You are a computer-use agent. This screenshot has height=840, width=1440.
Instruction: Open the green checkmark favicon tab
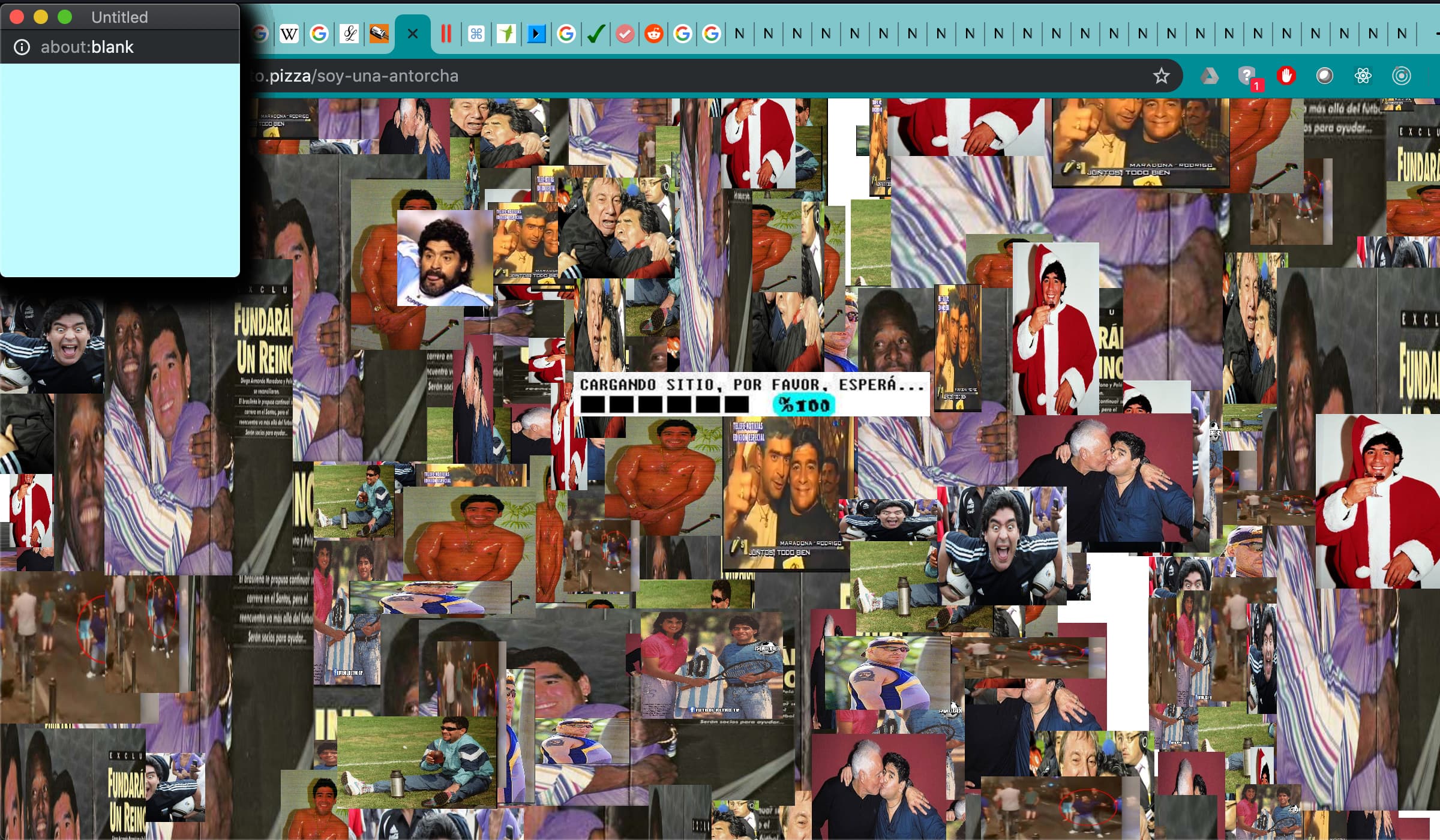coord(595,34)
